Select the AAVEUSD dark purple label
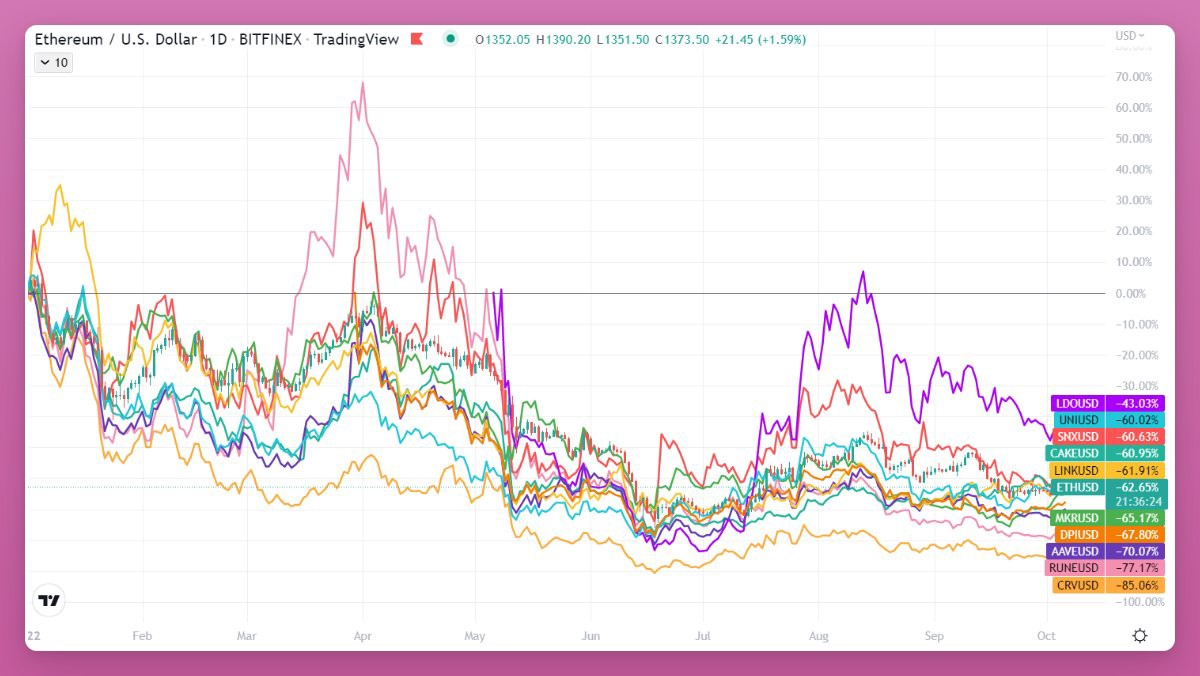This screenshot has height=676, width=1200. point(1074,551)
